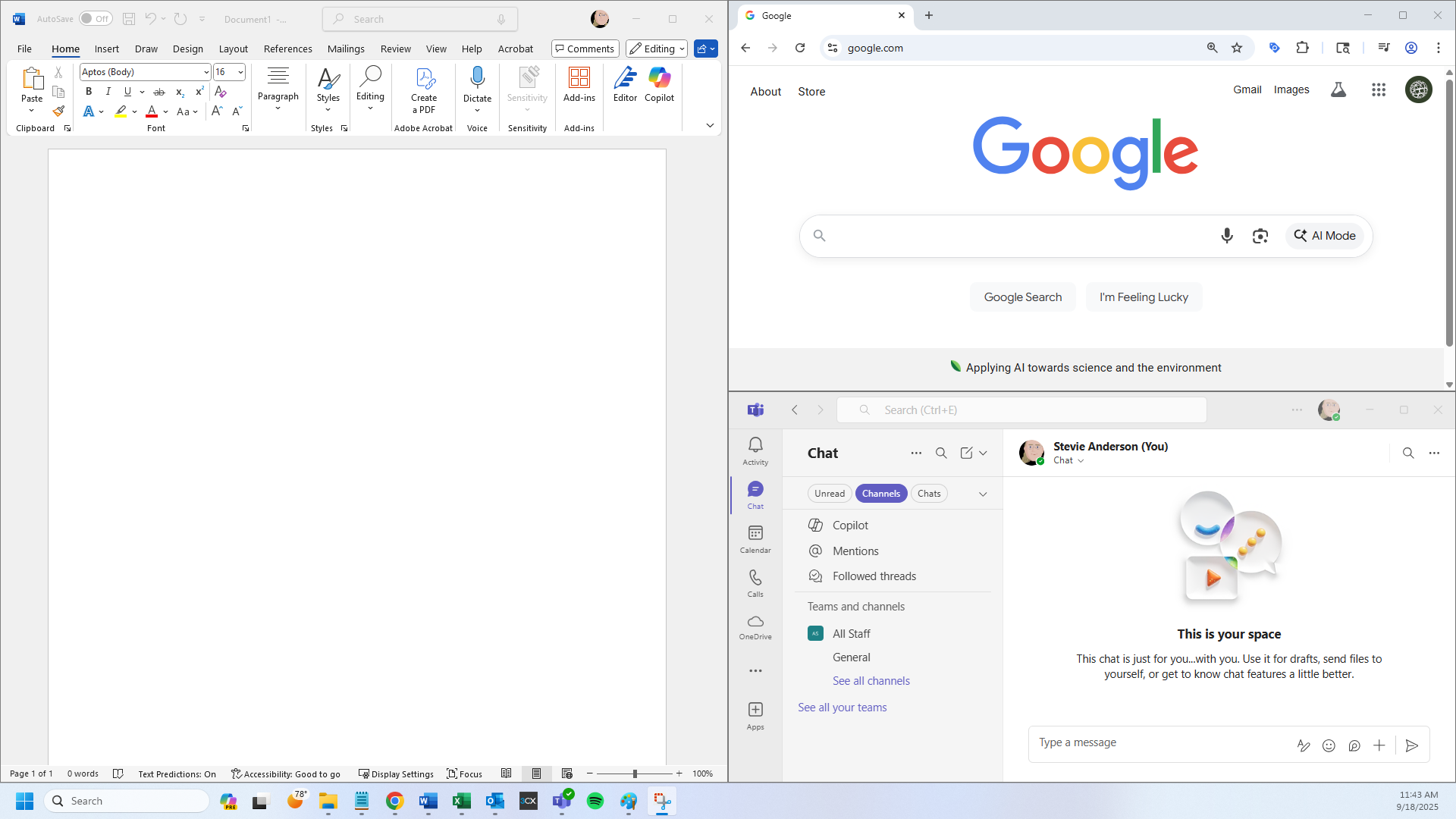This screenshot has height=819, width=1456.
Task: Toggle the AutoSave switch in Word
Action: pos(96,19)
